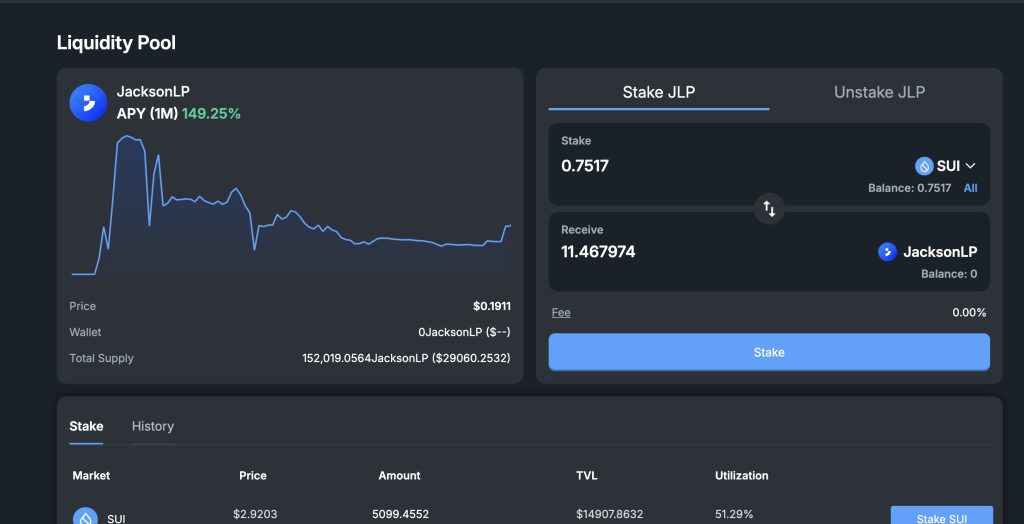Click the Balance: 0 text under JacksonLP
This screenshot has height=524, width=1024.
(x=949, y=274)
